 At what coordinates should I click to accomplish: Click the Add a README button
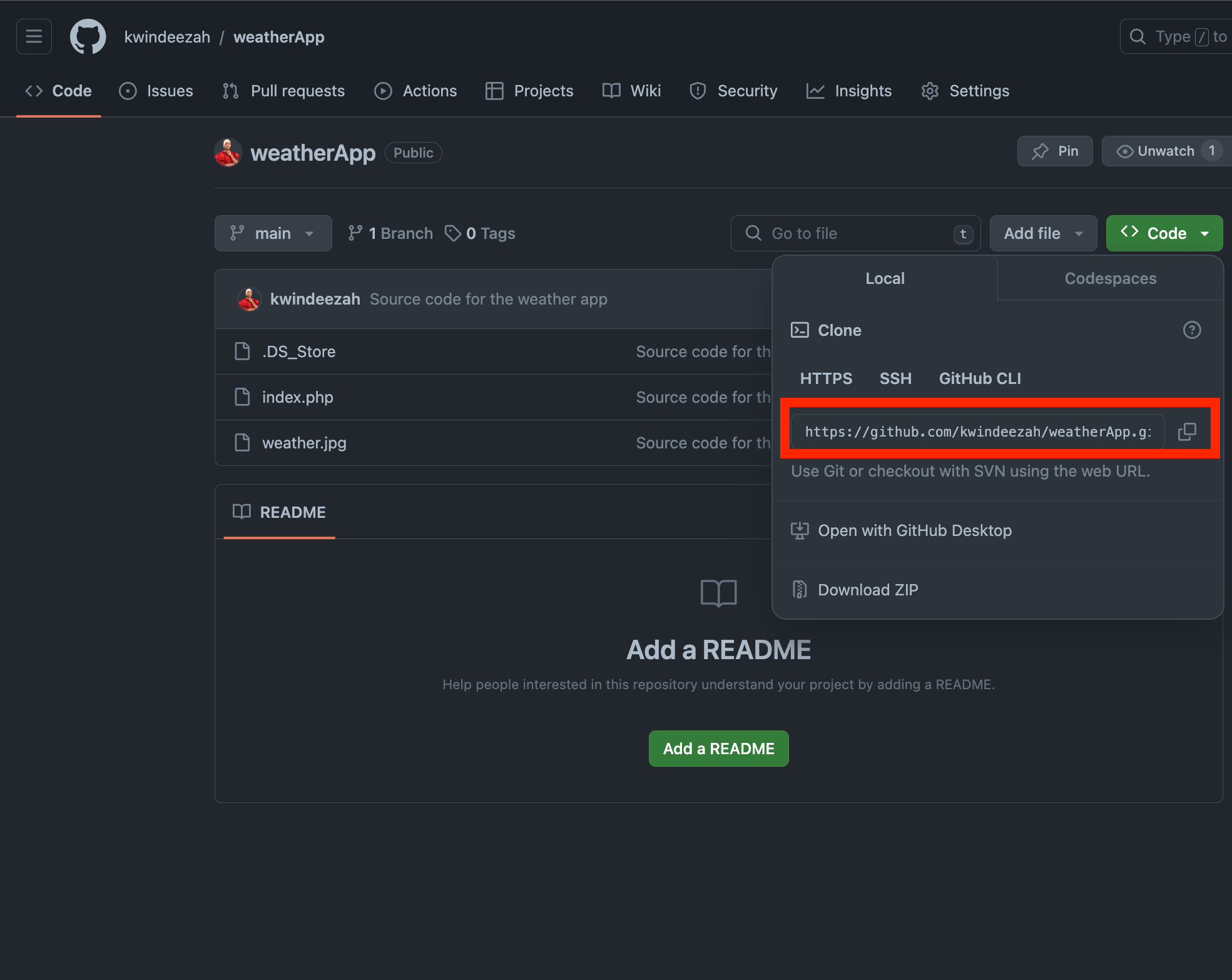coord(718,749)
